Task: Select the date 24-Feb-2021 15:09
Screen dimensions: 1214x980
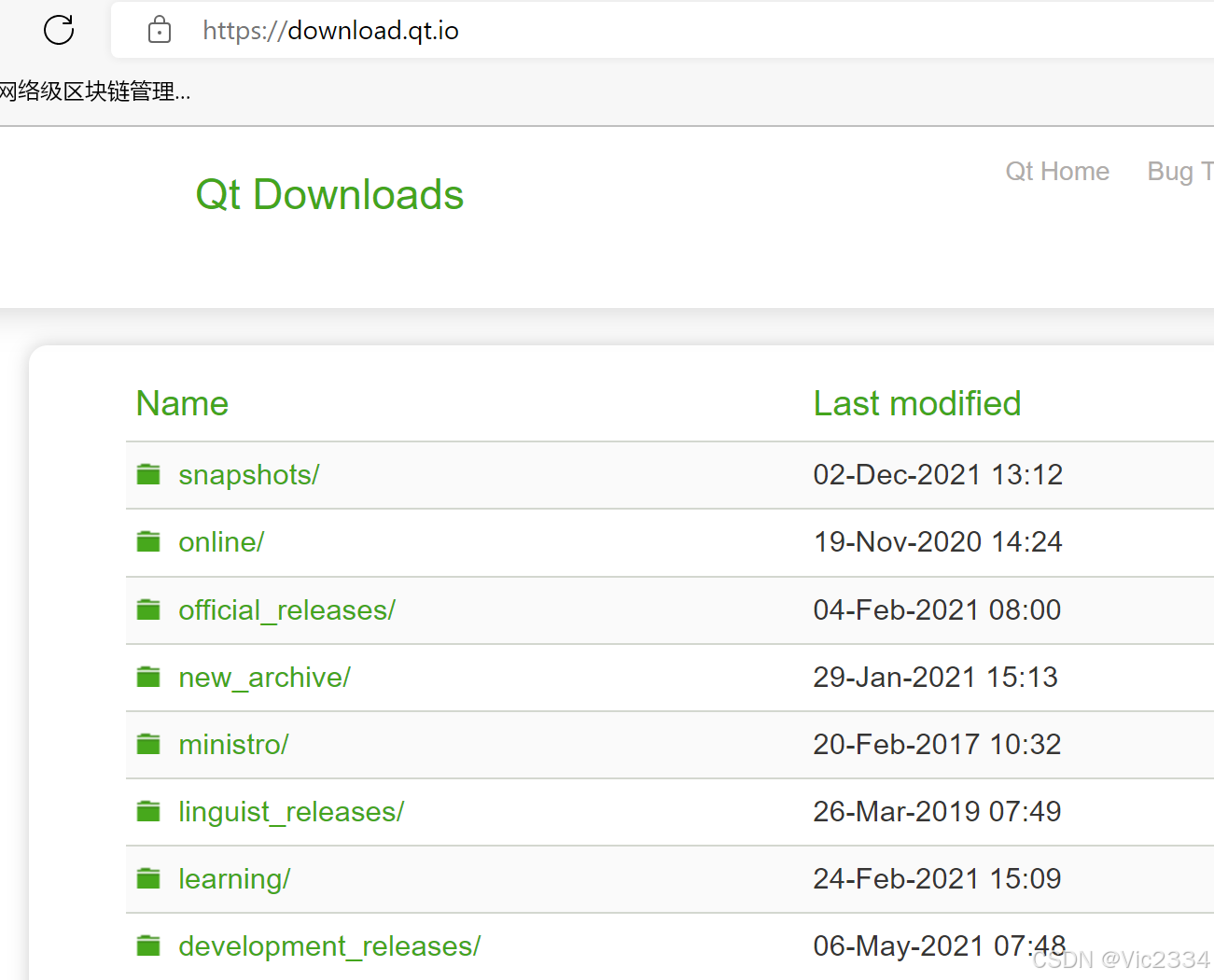Action: pos(937,879)
